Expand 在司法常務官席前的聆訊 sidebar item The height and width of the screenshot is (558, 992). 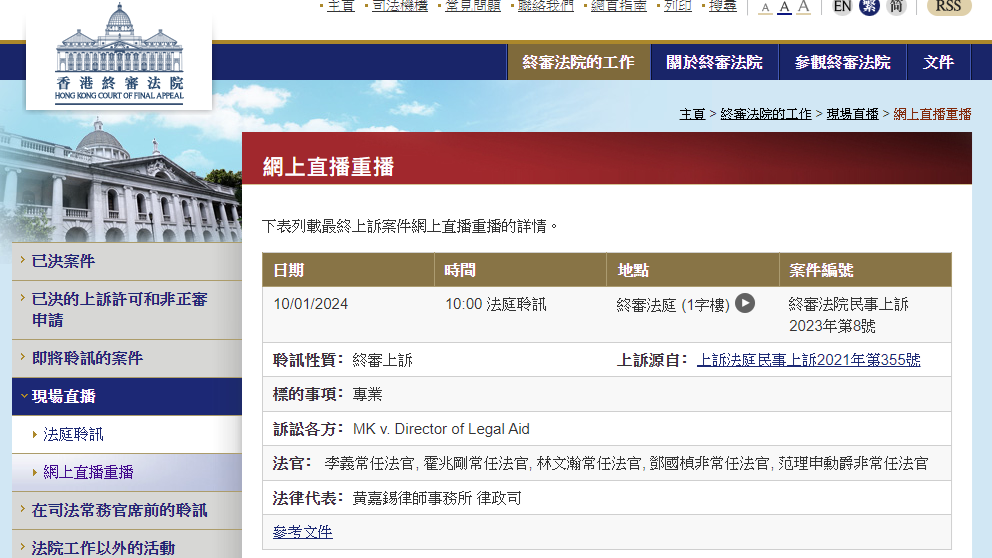[119, 510]
